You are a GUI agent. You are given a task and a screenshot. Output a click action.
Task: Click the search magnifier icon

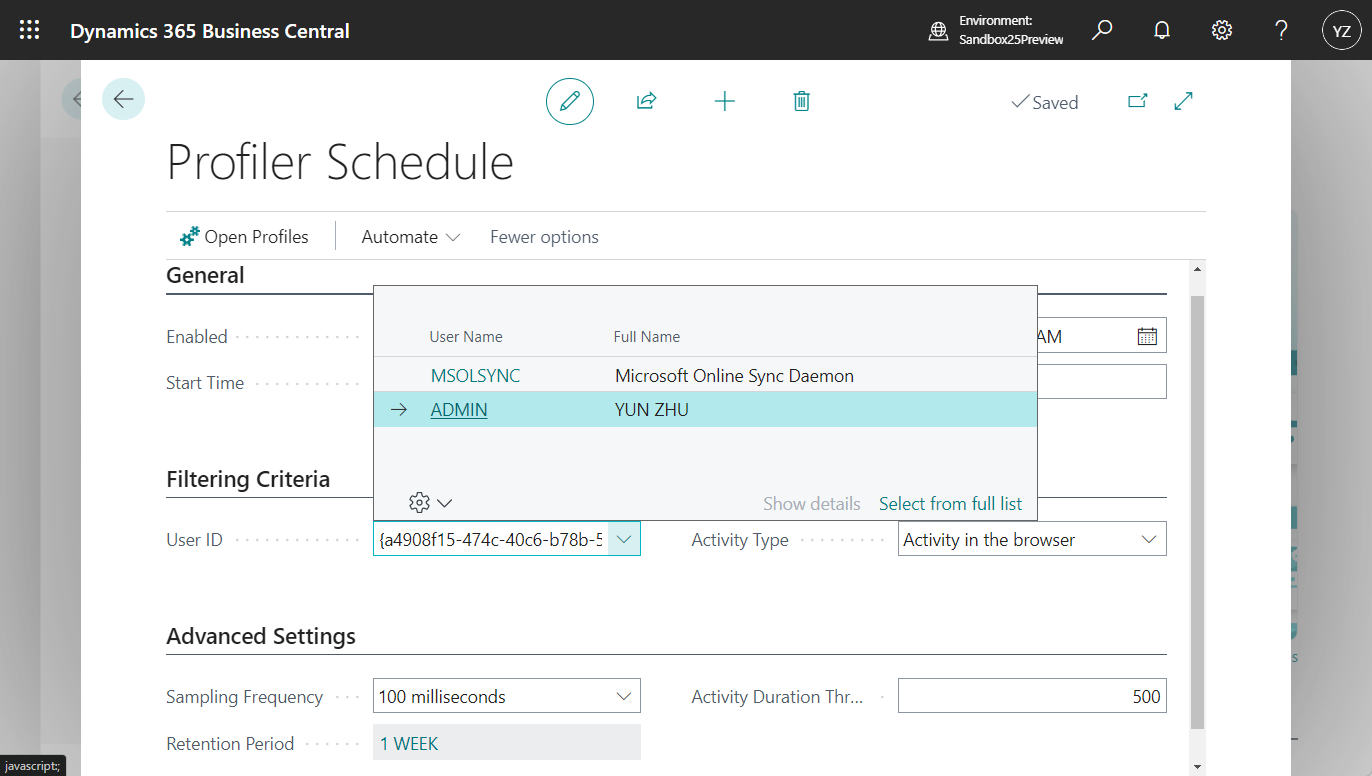[1102, 30]
